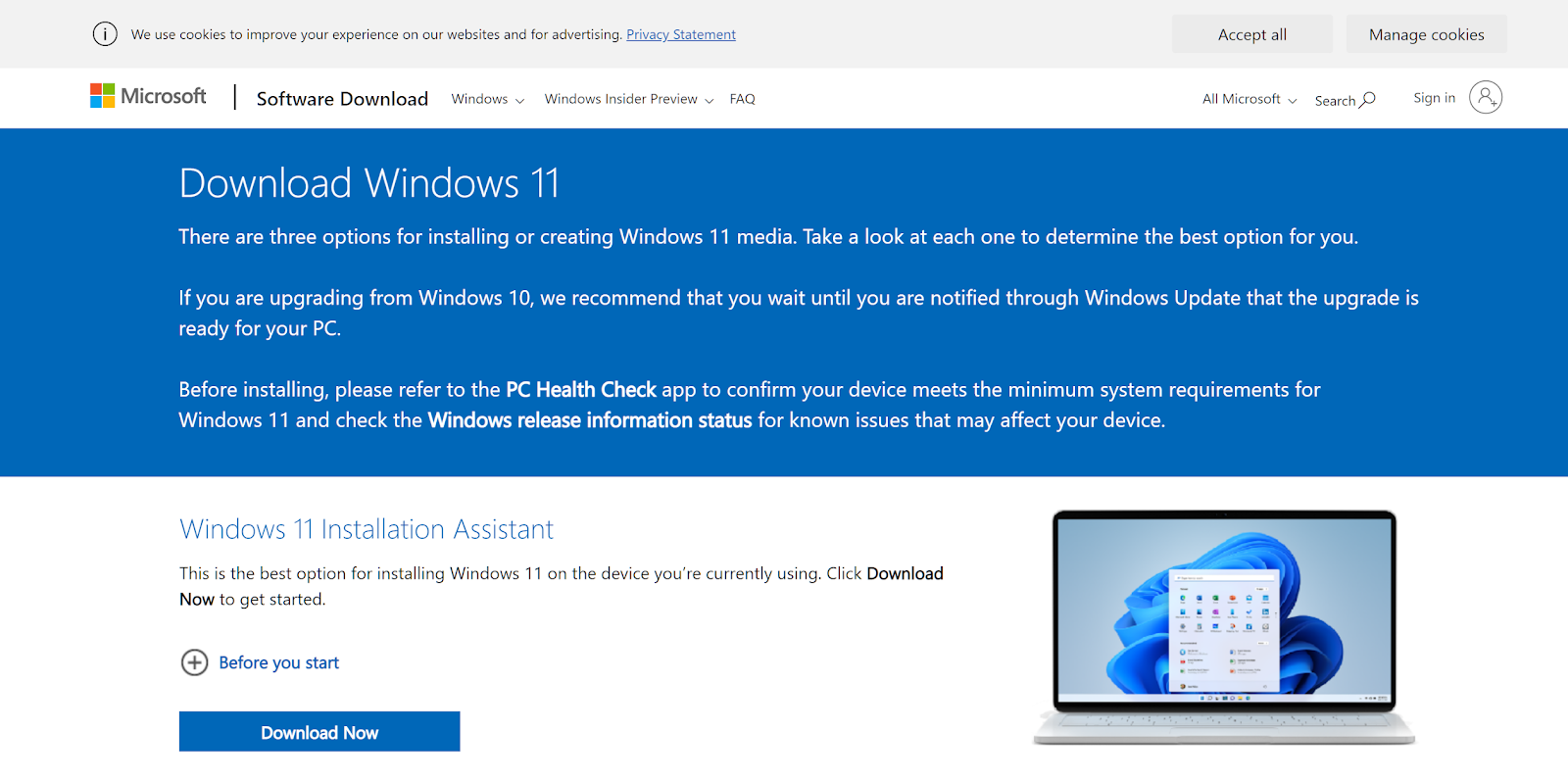Click the Download Now button

click(x=319, y=732)
